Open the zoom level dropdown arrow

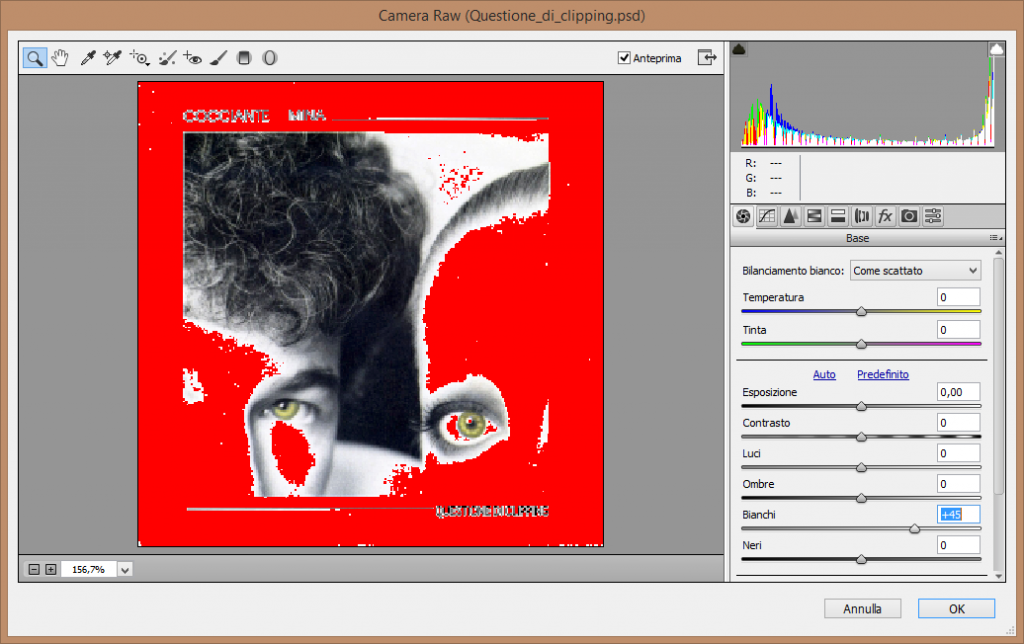click(x=125, y=570)
